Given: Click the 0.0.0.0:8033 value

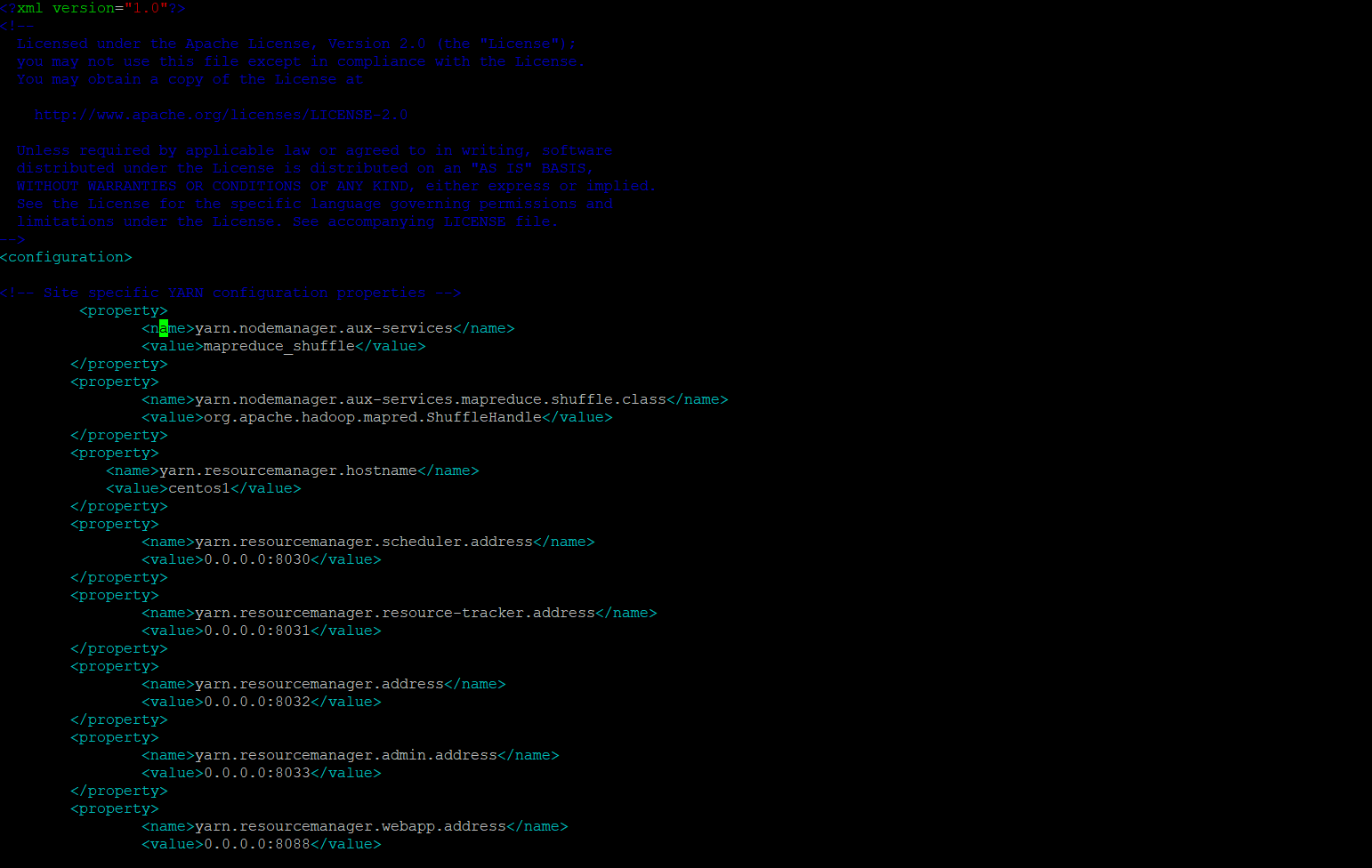Looking at the screenshot, I should (257, 773).
